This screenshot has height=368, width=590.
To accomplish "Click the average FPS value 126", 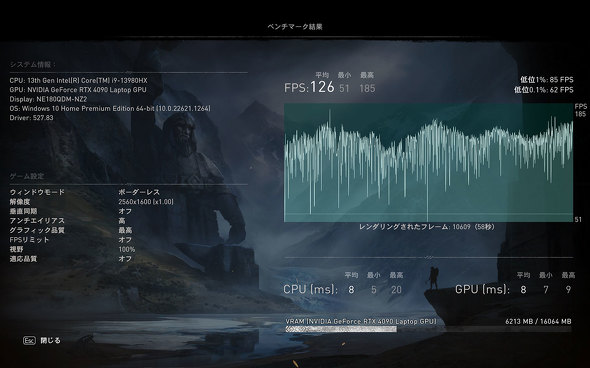I will (x=322, y=87).
